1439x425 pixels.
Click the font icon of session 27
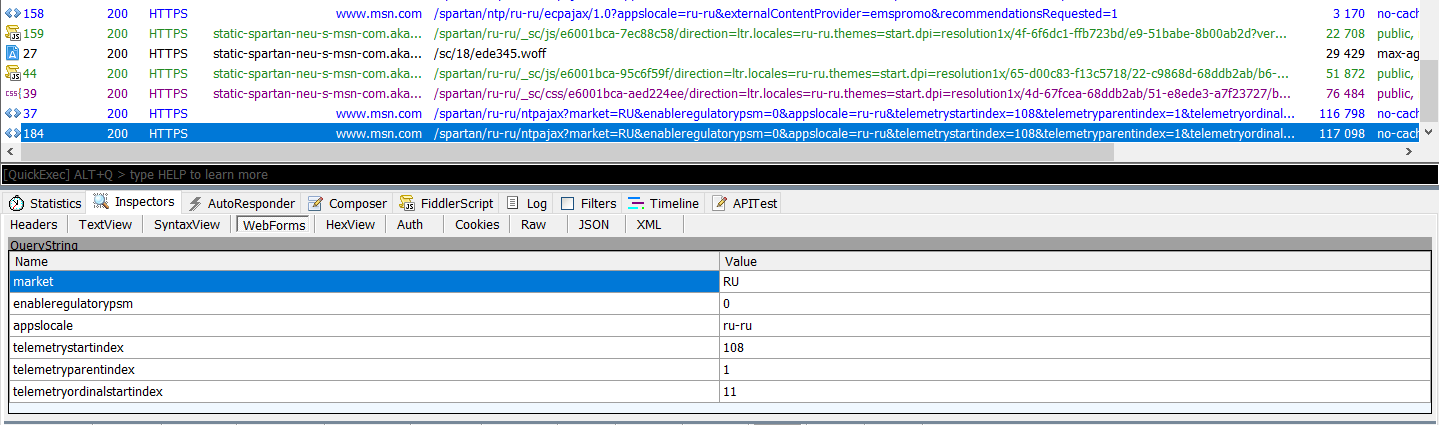coord(12,53)
